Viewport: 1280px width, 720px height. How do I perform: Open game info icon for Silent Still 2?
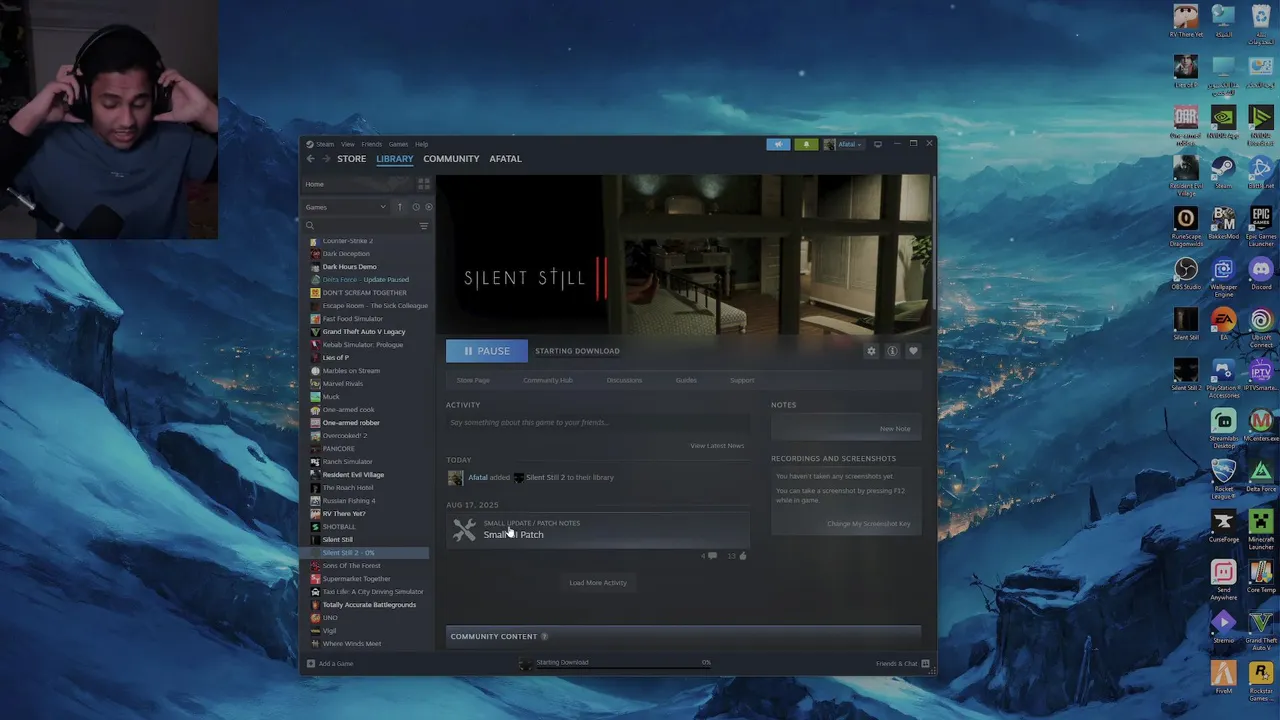(892, 351)
